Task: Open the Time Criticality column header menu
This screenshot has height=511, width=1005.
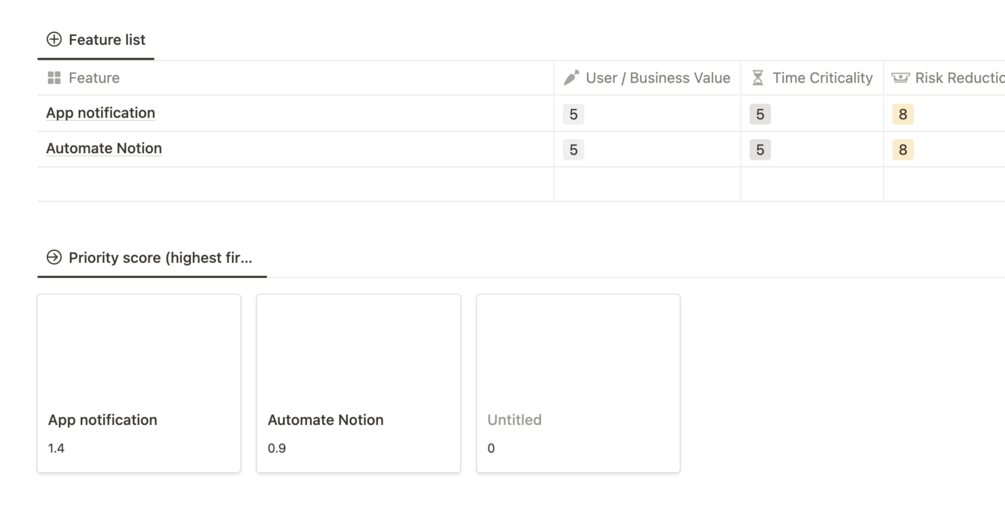Action: [x=812, y=78]
